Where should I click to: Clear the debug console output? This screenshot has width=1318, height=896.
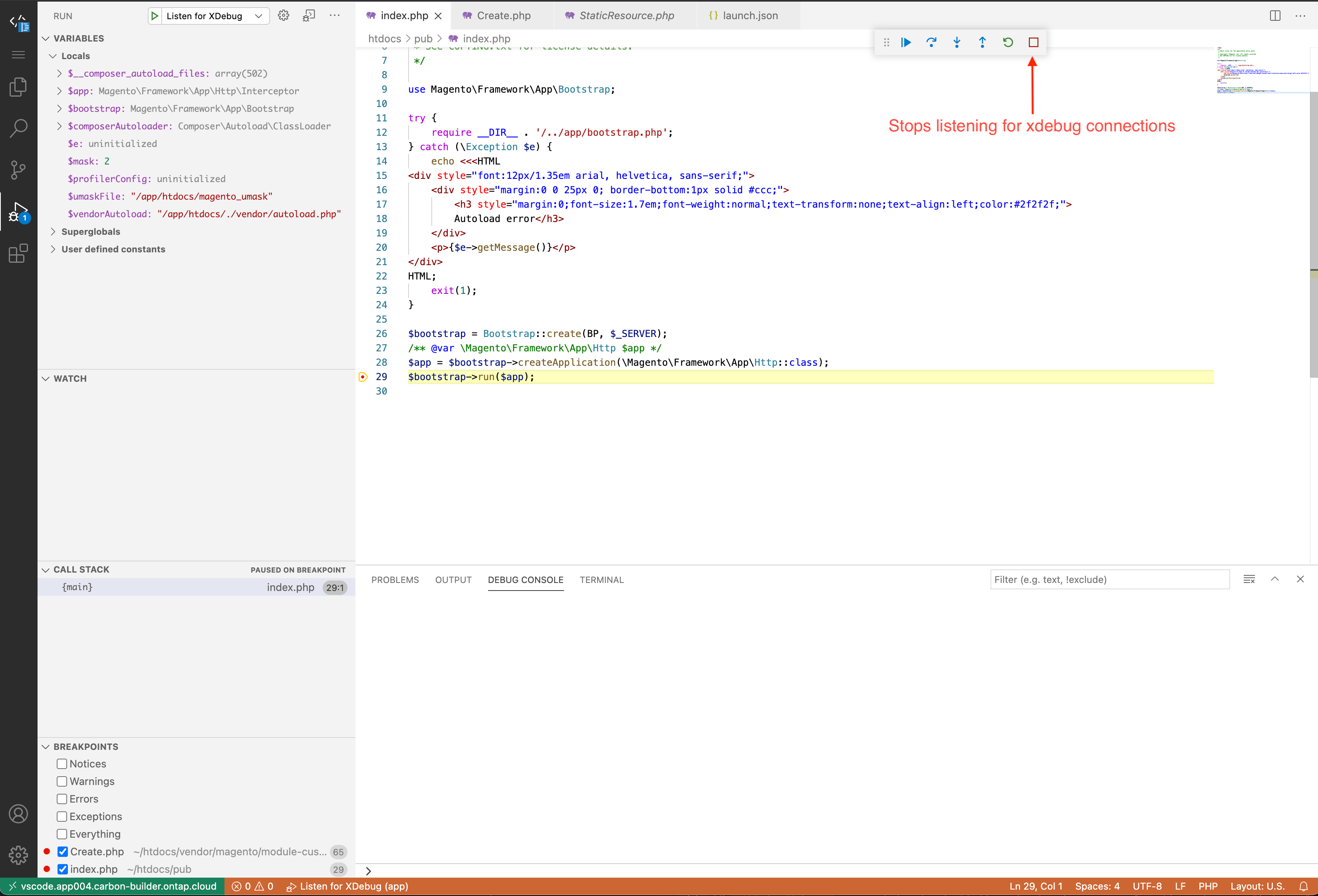click(1249, 579)
